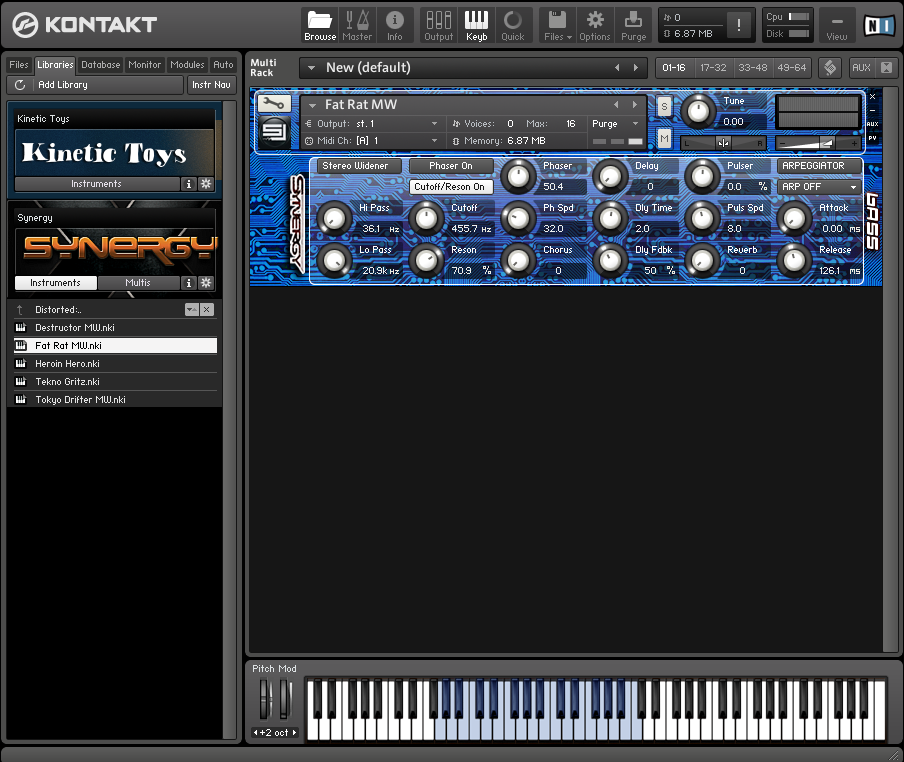This screenshot has height=762, width=904.
Task: Toggle the Phaser On switch
Action: pyautogui.click(x=451, y=166)
